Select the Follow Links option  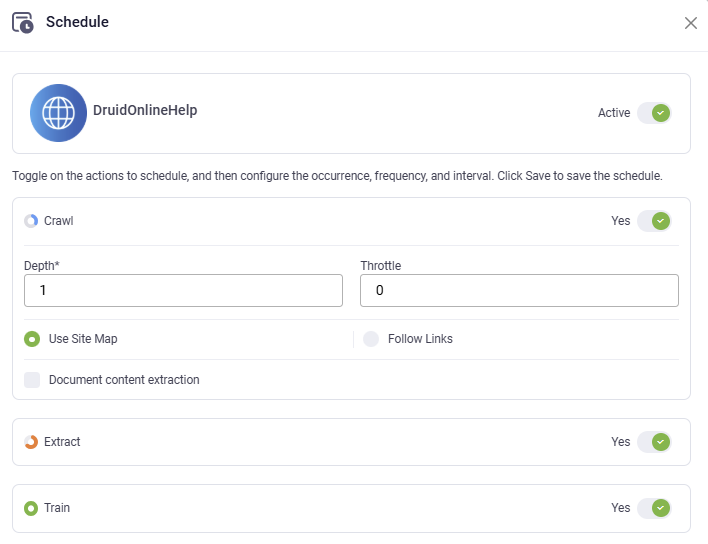click(371, 339)
